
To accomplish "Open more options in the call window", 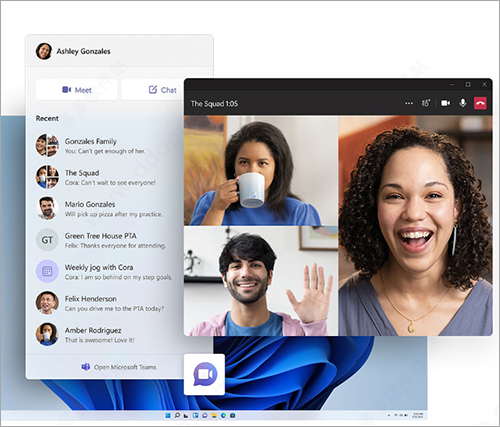I will (409, 103).
